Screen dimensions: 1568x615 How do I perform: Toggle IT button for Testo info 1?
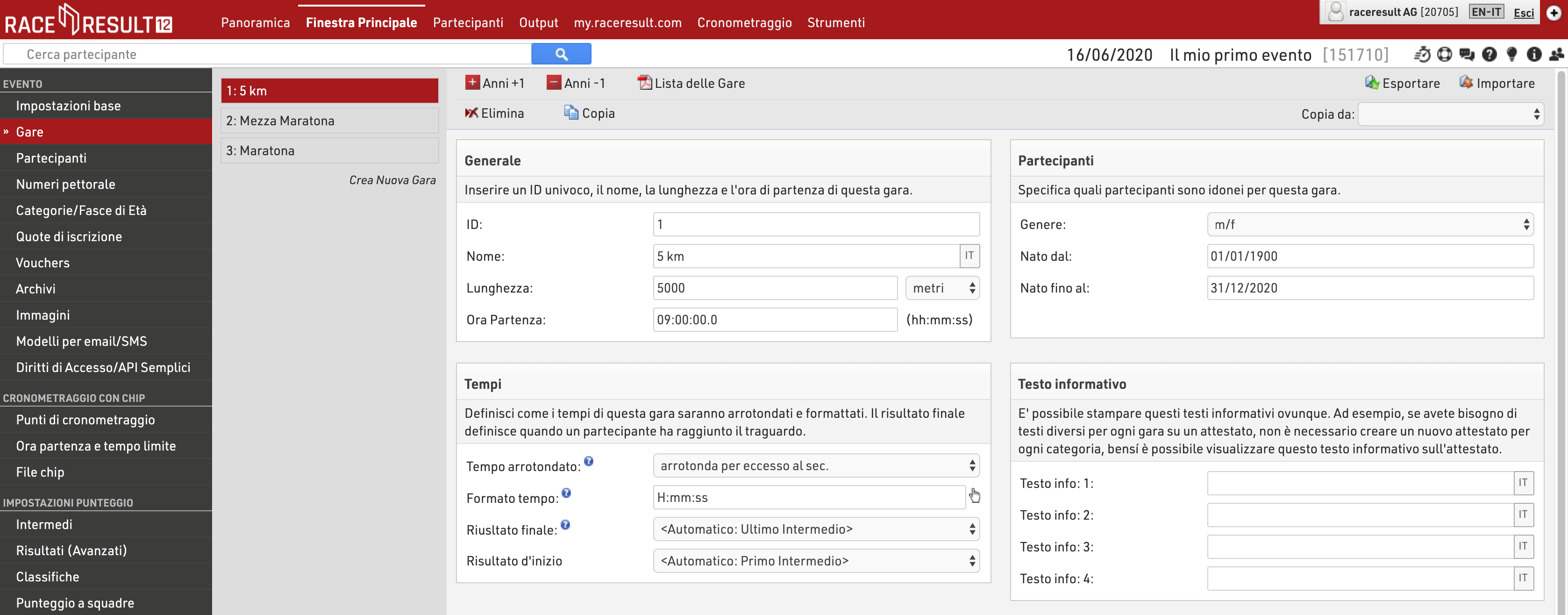coord(1523,483)
